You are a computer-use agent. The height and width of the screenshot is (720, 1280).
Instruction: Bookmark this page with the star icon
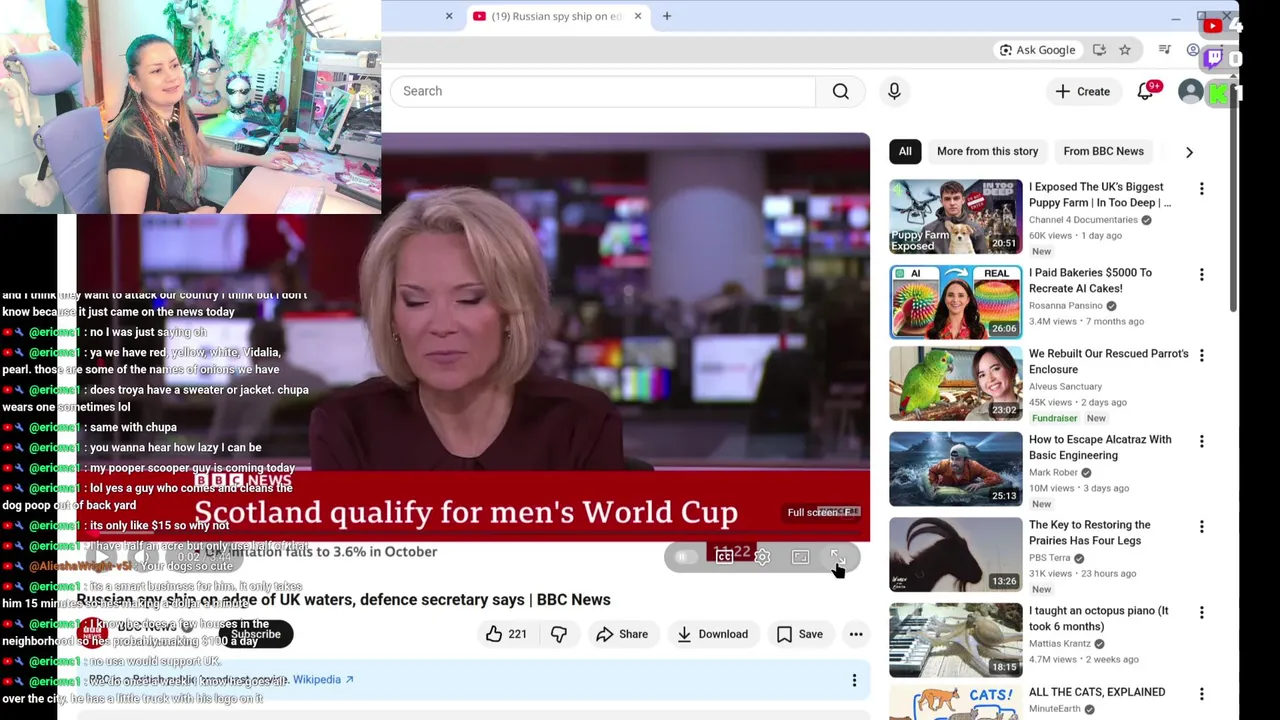coord(1125,50)
